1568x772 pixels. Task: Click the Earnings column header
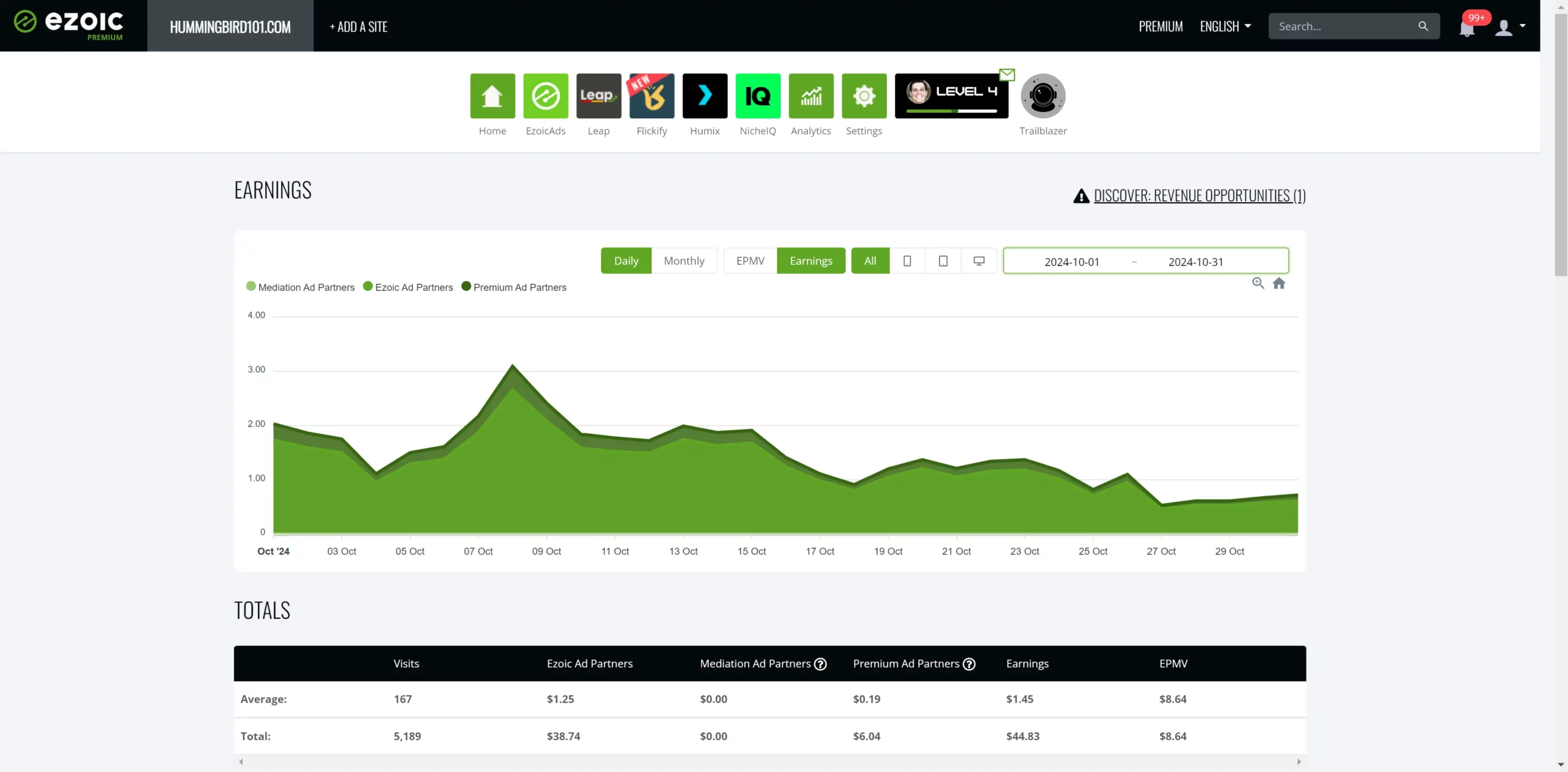1027,664
